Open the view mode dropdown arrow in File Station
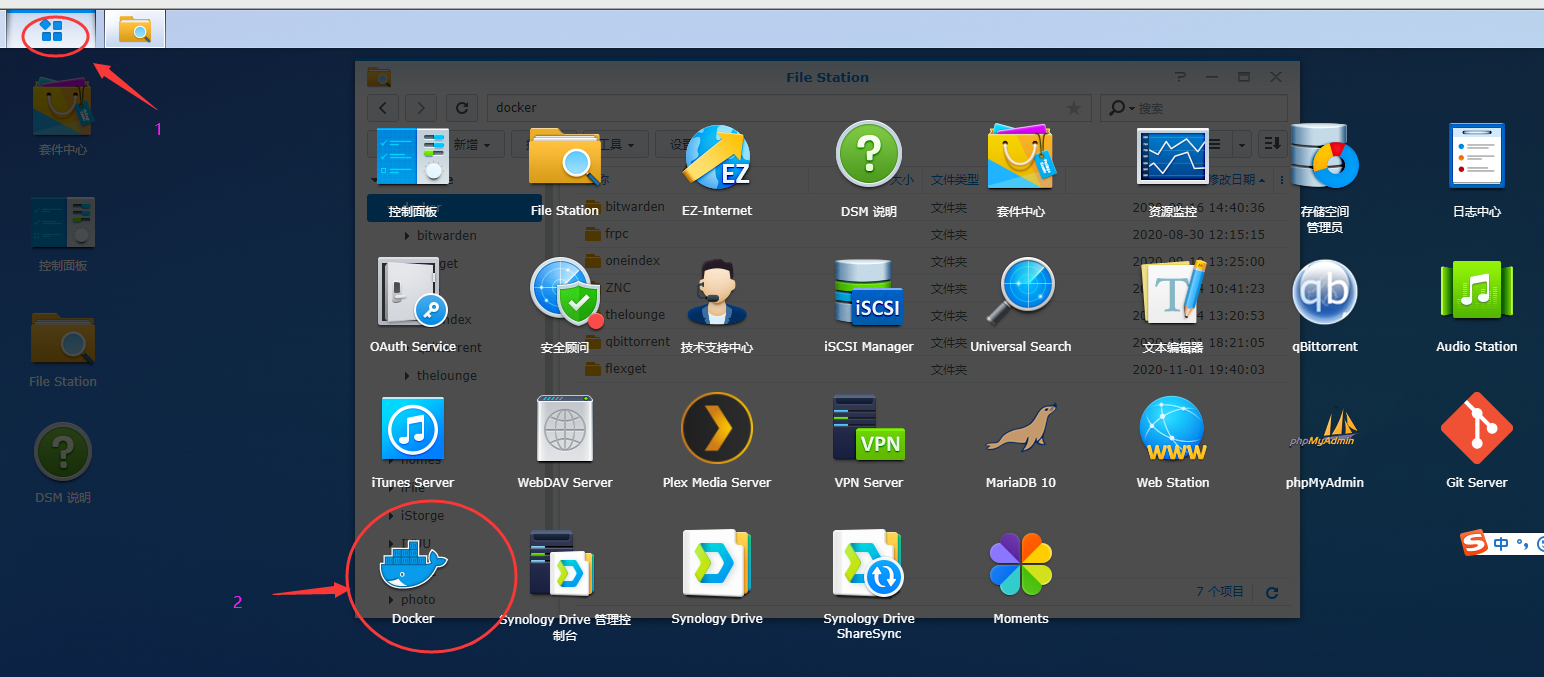The height and width of the screenshot is (677, 1544). click(x=1241, y=144)
